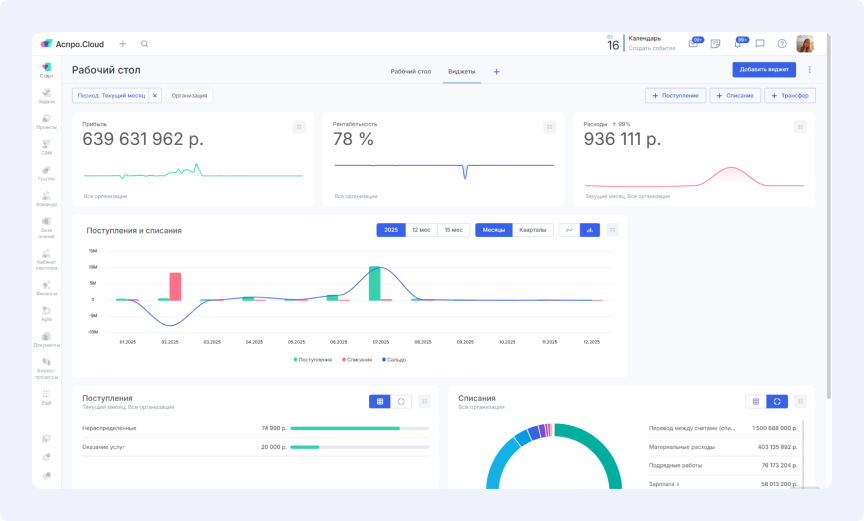Open CRM from the left sidebar
864x521 pixels.
[46, 147]
